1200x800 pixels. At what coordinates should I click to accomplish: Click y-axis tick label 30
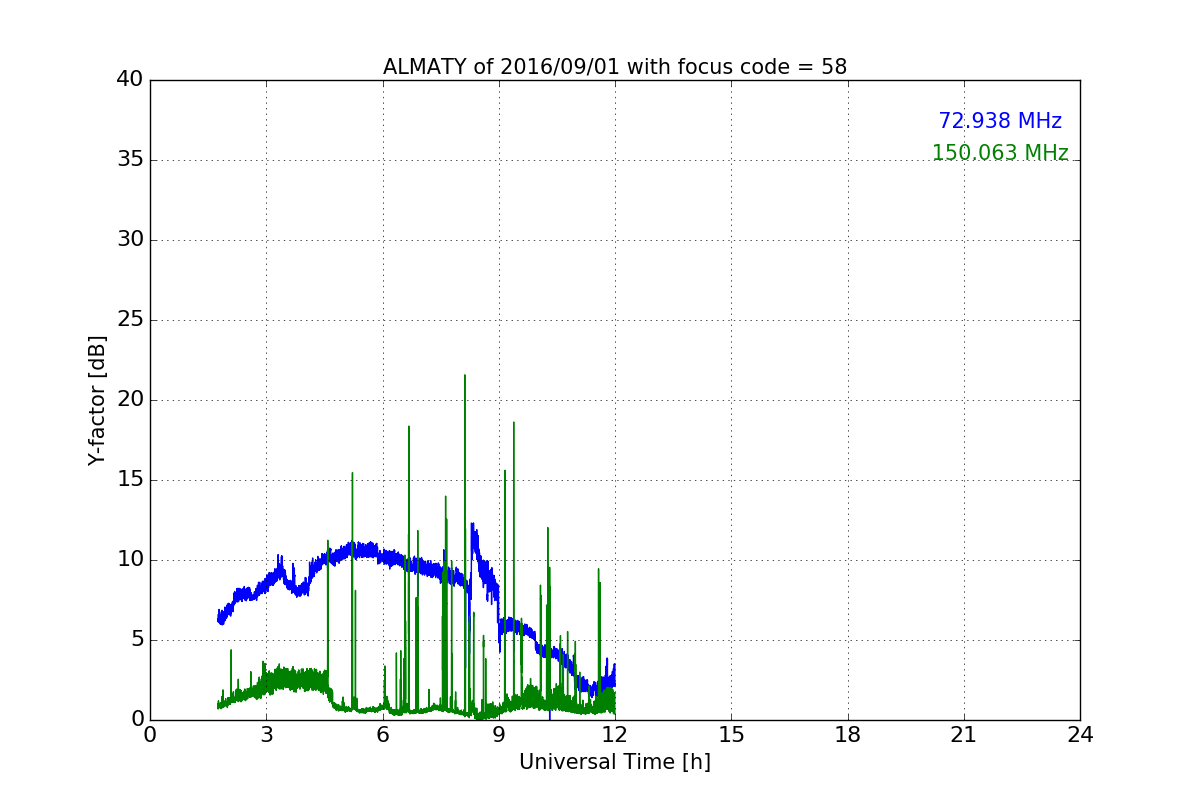129,240
